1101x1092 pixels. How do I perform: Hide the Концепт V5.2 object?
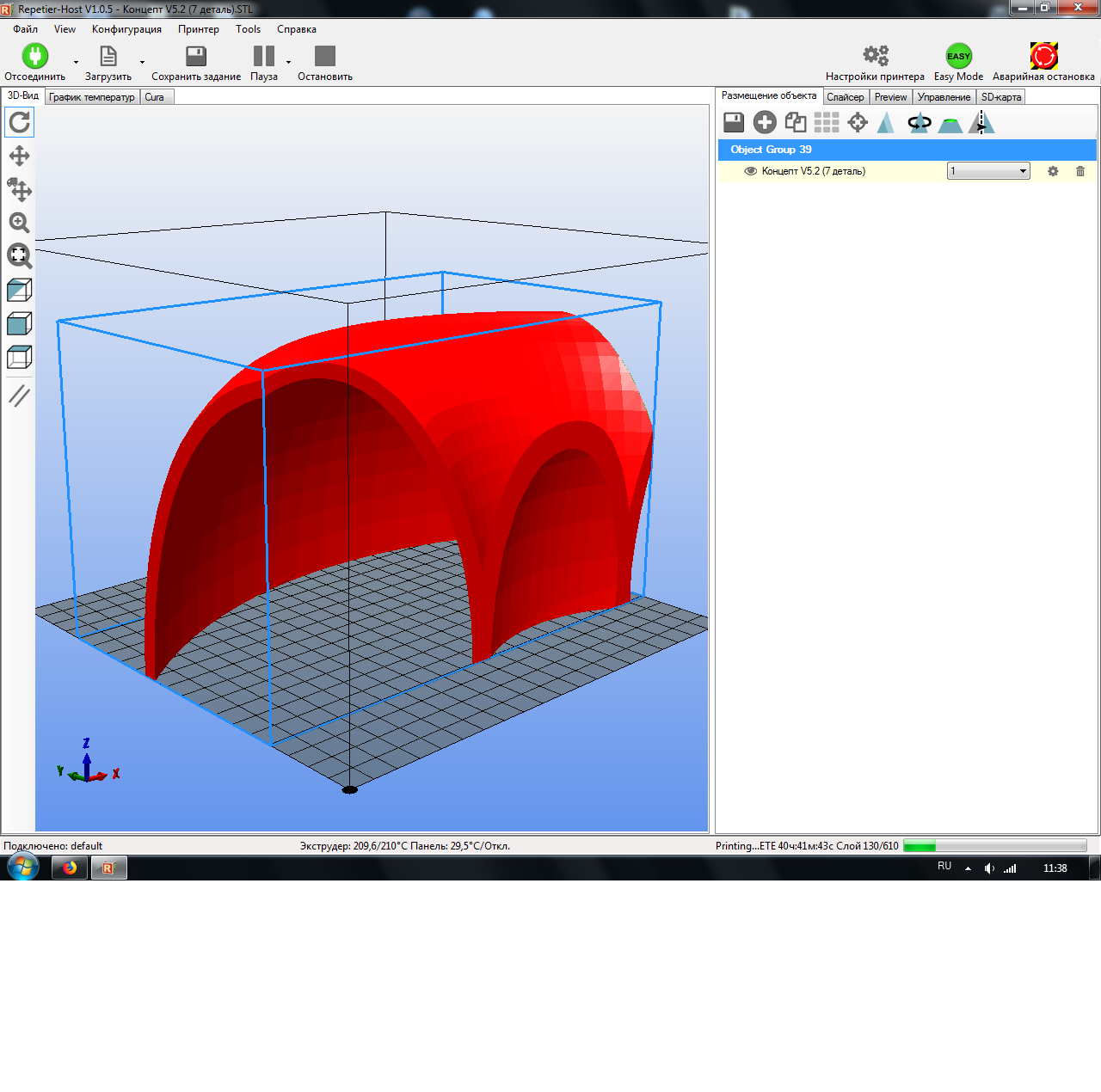click(749, 171)
